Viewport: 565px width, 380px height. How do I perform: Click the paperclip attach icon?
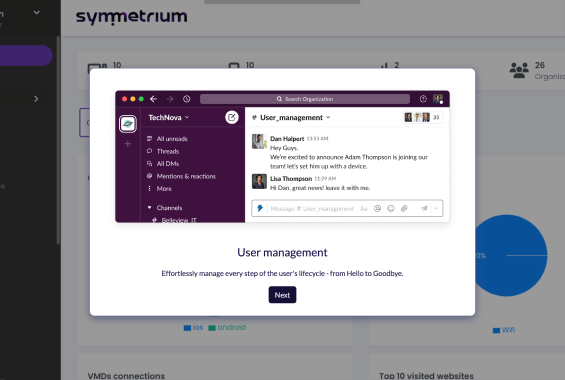point(404,209)
